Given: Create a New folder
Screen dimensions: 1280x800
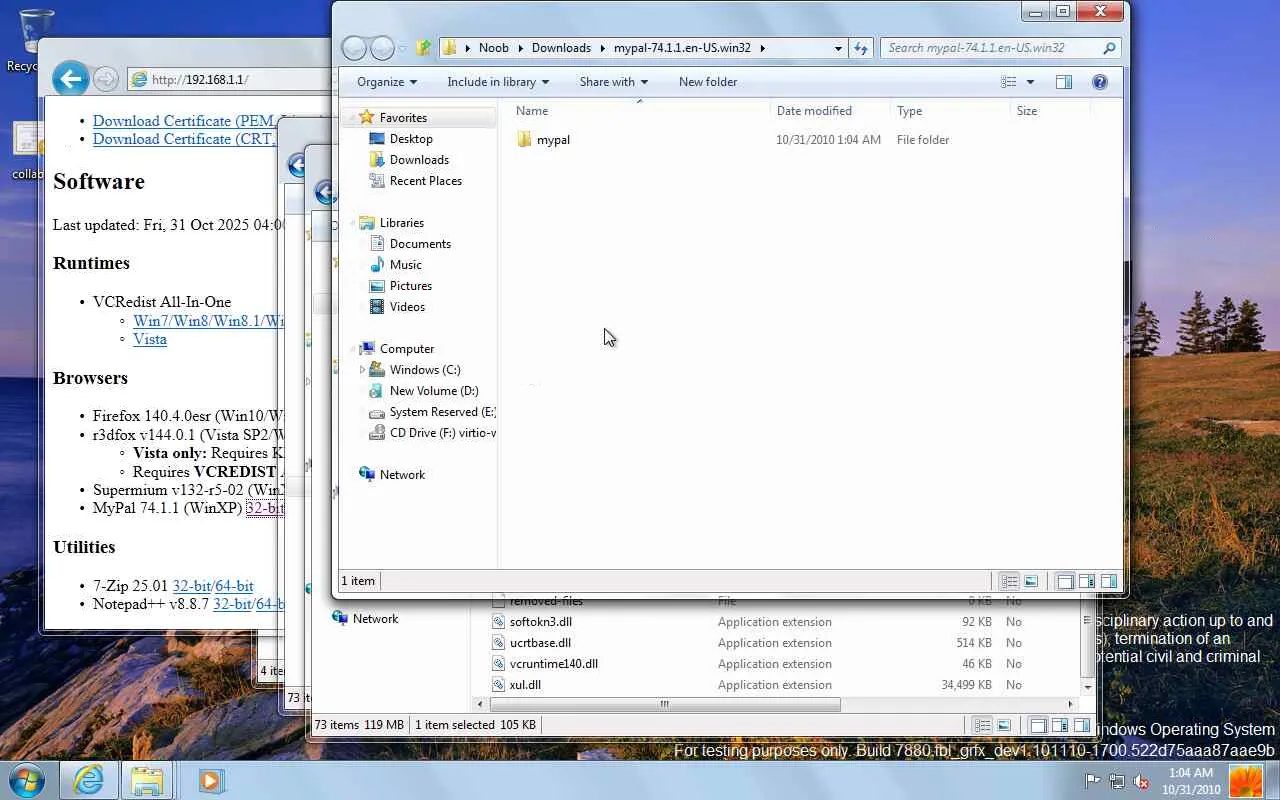Looking at the screenshot, I should pos(708,82).
